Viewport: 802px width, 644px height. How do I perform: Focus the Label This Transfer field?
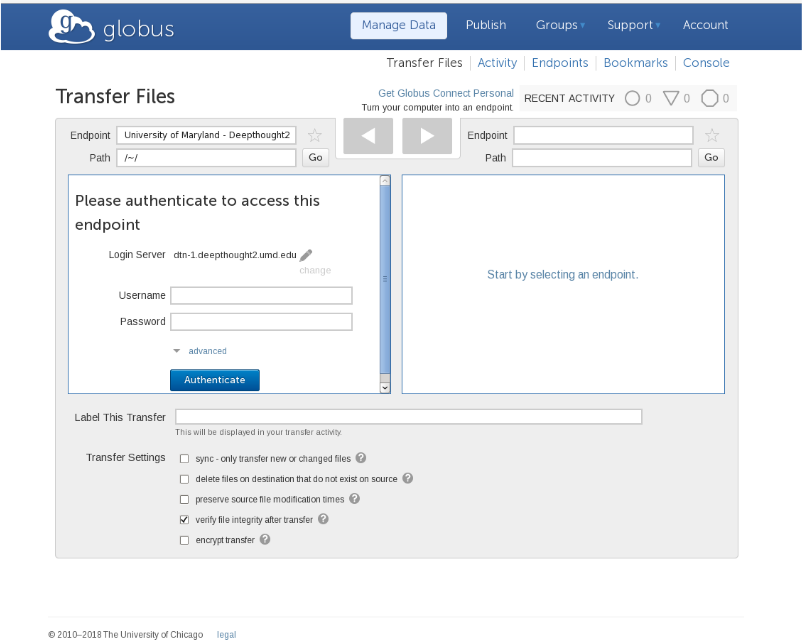409,417
